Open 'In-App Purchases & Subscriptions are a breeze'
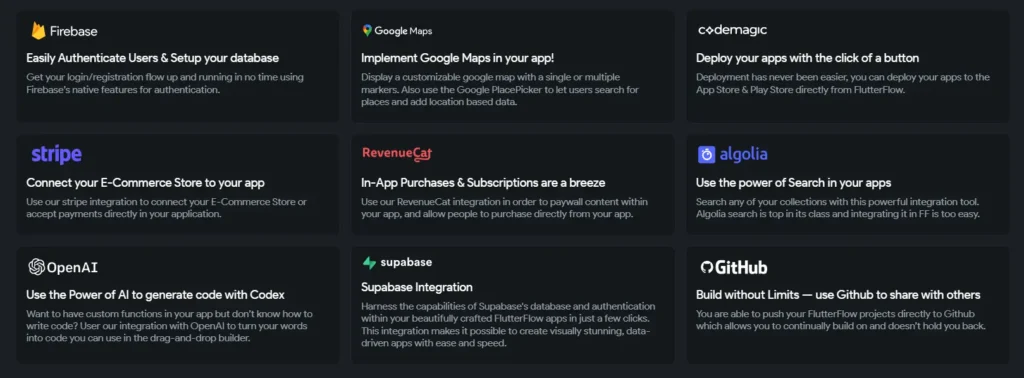1024x378 pixels. (x=483, y=183)
